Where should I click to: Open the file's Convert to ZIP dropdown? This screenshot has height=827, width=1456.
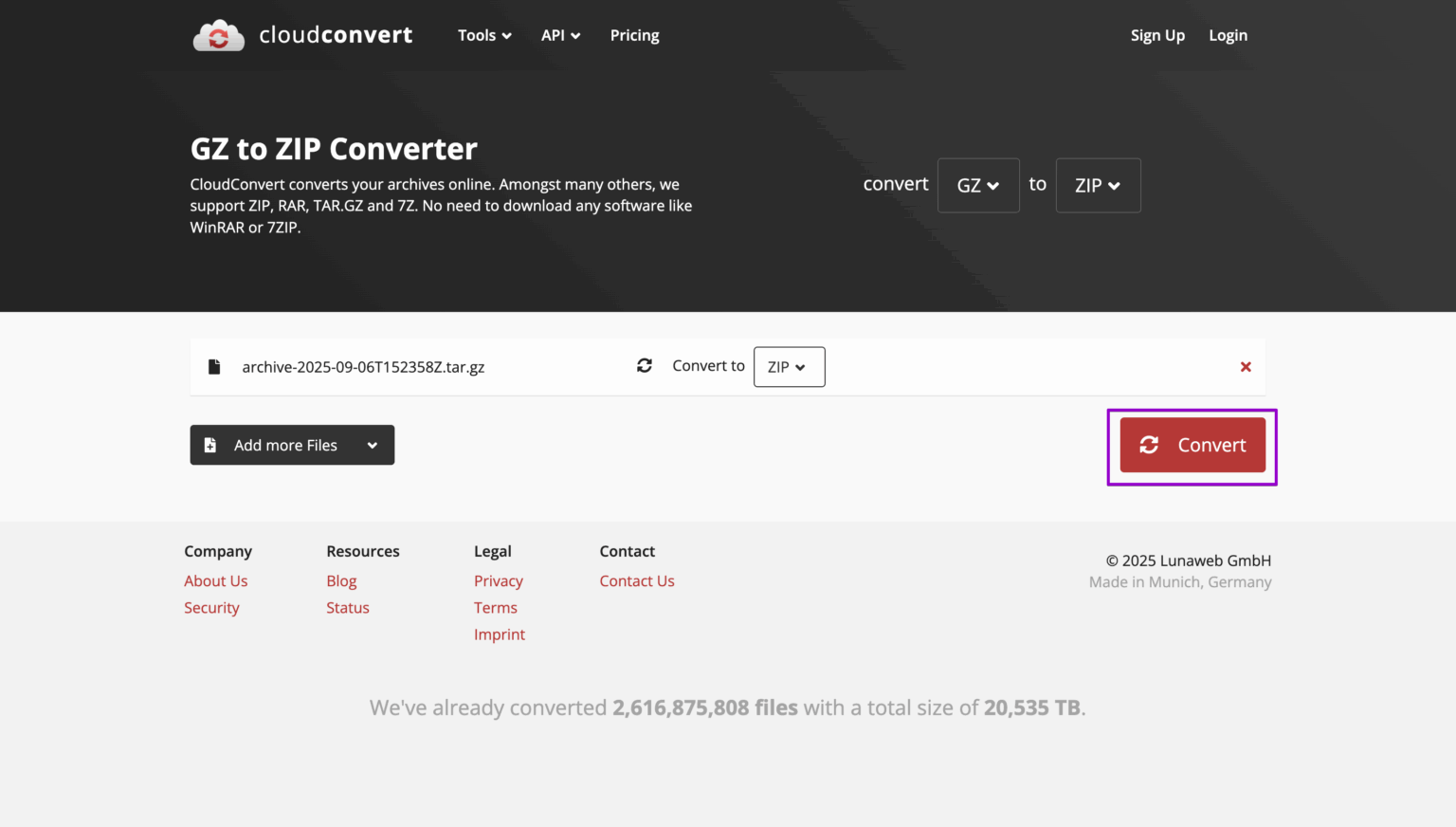(x=789, y=367)
